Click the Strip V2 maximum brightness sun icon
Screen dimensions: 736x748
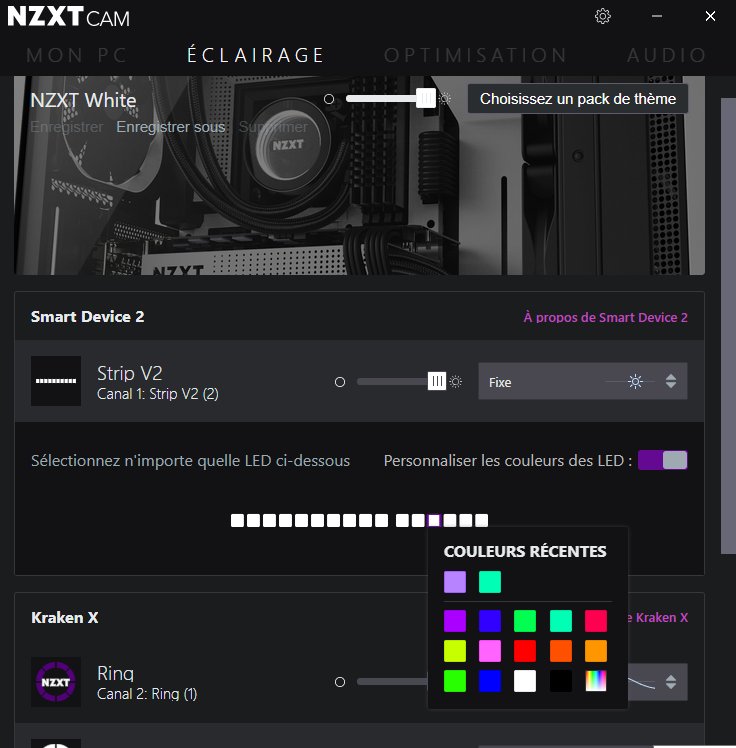click(x=456, y=382)
